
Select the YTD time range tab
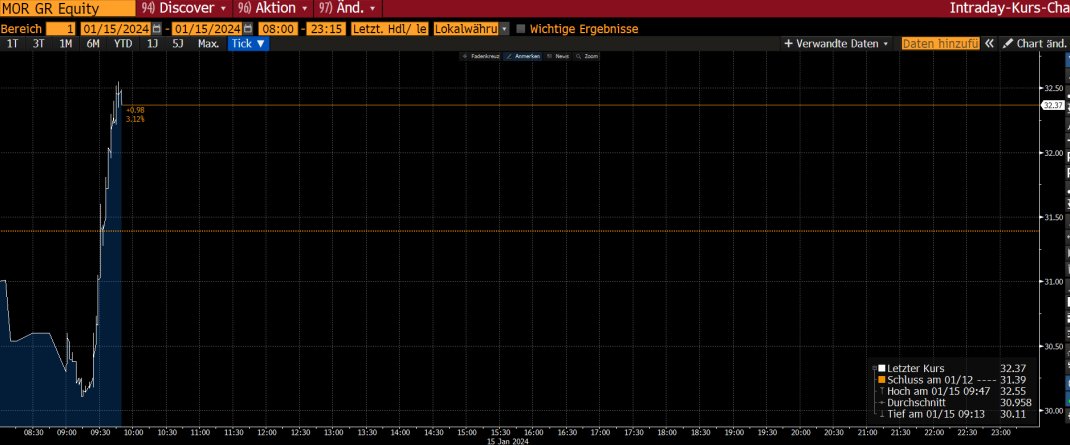click(x=123, y=44)
